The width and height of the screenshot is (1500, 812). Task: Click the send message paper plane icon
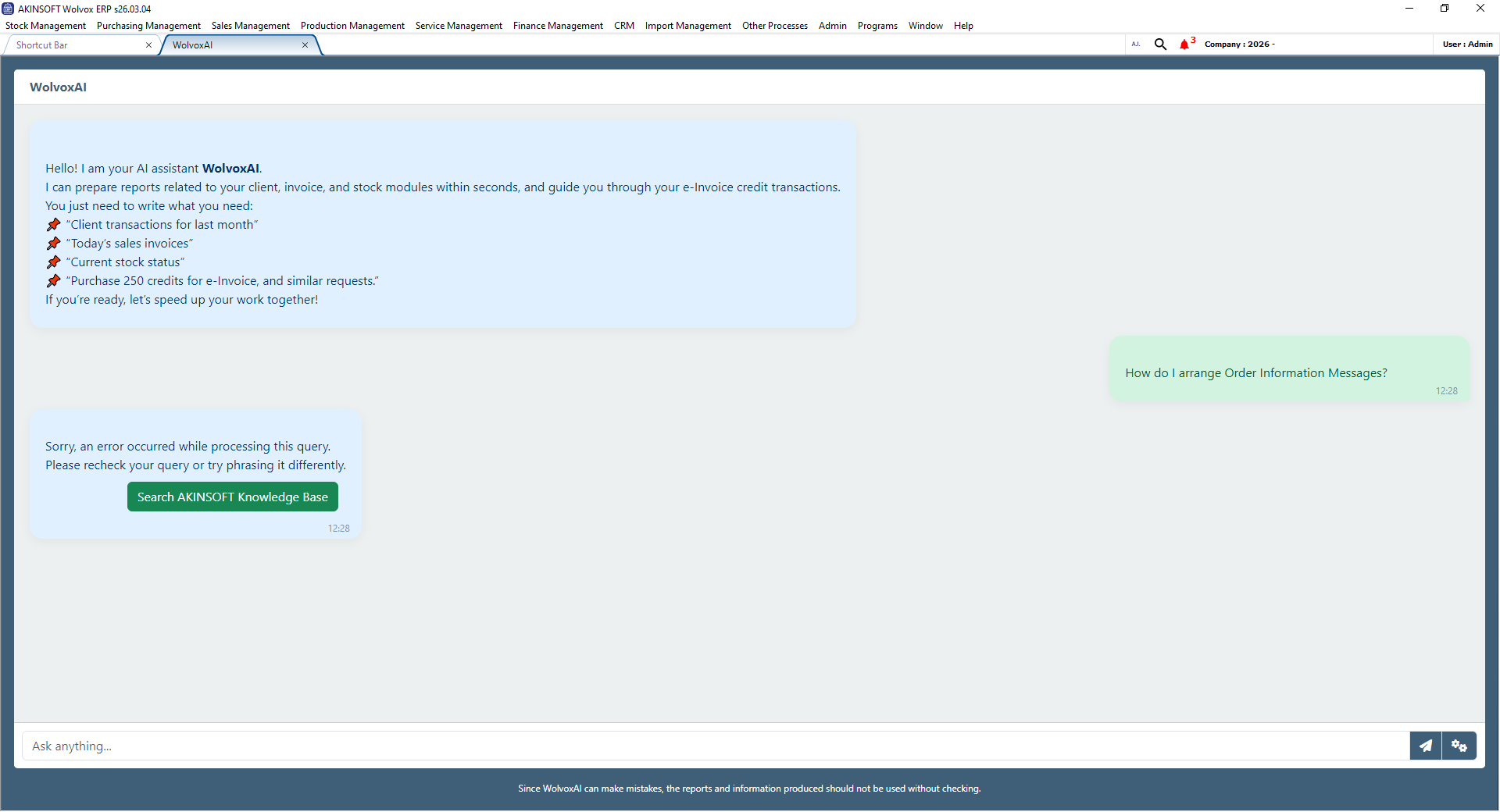[1426, 746]
